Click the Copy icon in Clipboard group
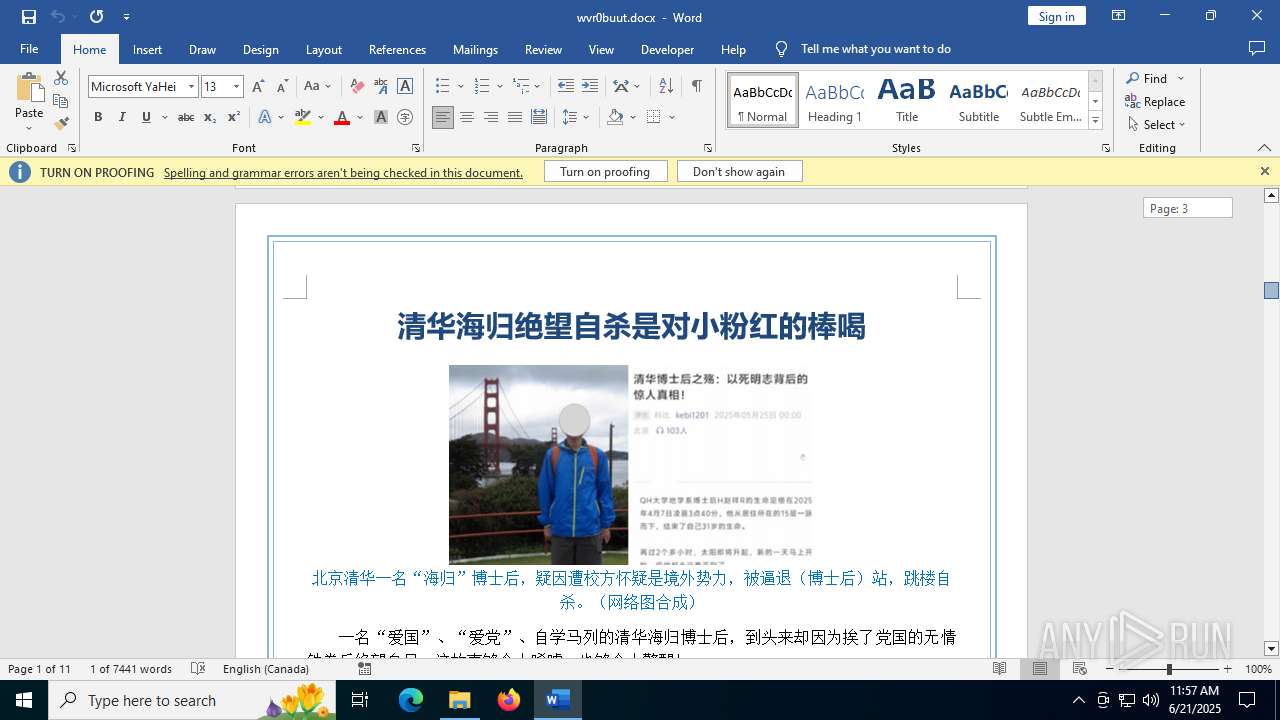1280x720 pixels. coord(61,101)
